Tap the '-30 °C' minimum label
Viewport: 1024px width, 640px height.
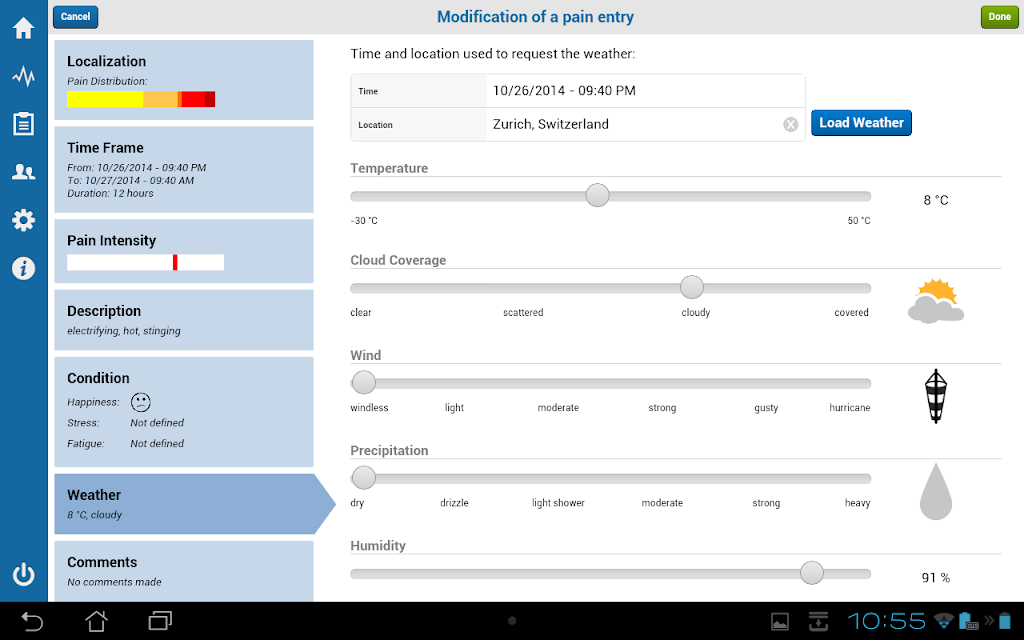(x=364, y=221)
